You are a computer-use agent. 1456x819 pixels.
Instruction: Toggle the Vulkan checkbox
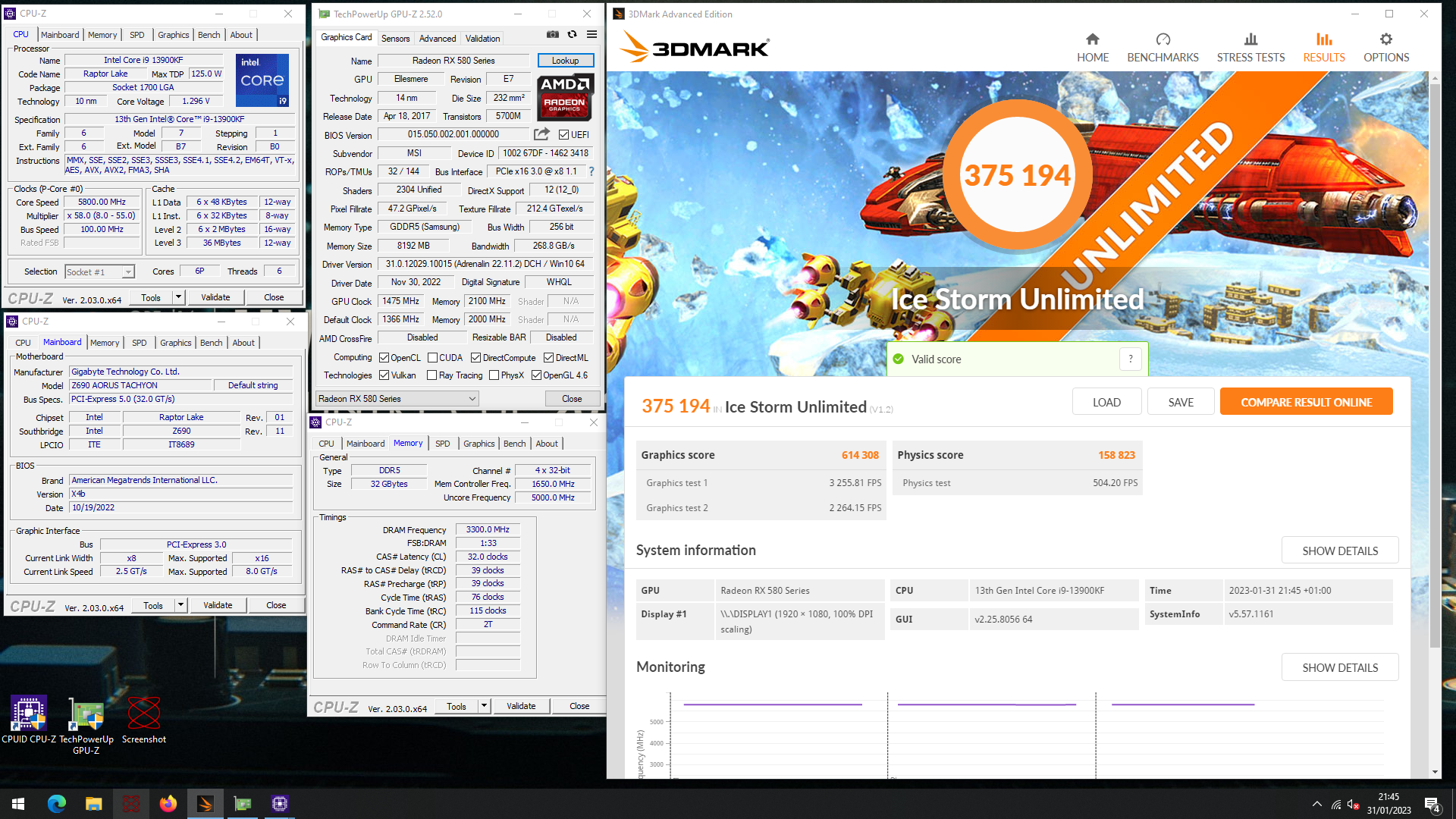tap(384, 375)
